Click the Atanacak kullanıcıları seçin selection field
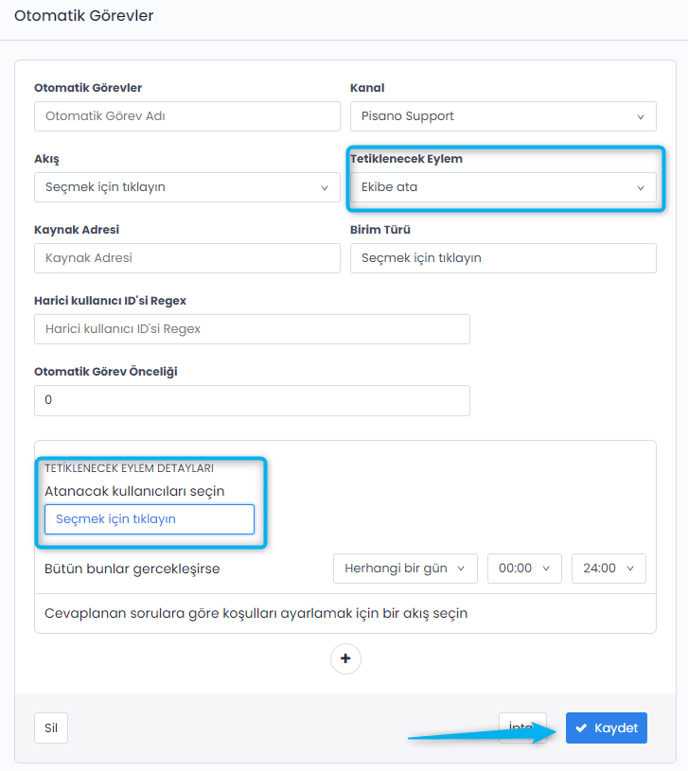 tap(149, 519)
